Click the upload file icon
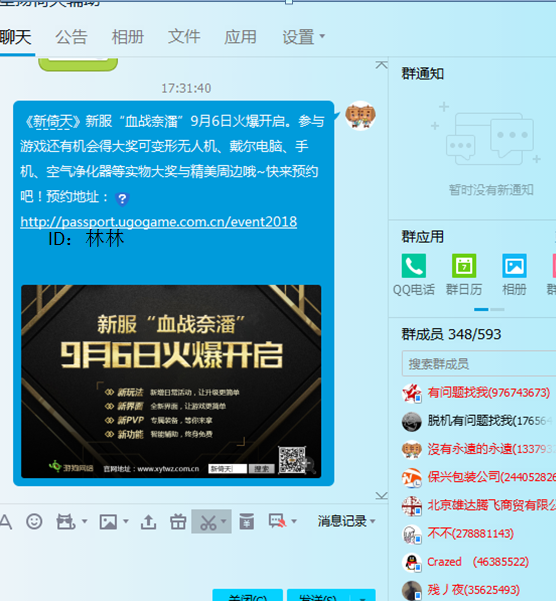 point(148,522)
